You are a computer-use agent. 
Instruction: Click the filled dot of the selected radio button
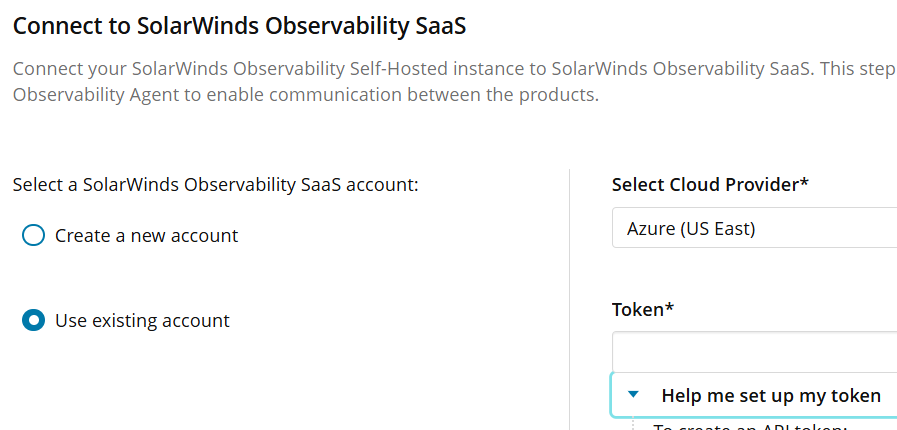click(34, 321)
